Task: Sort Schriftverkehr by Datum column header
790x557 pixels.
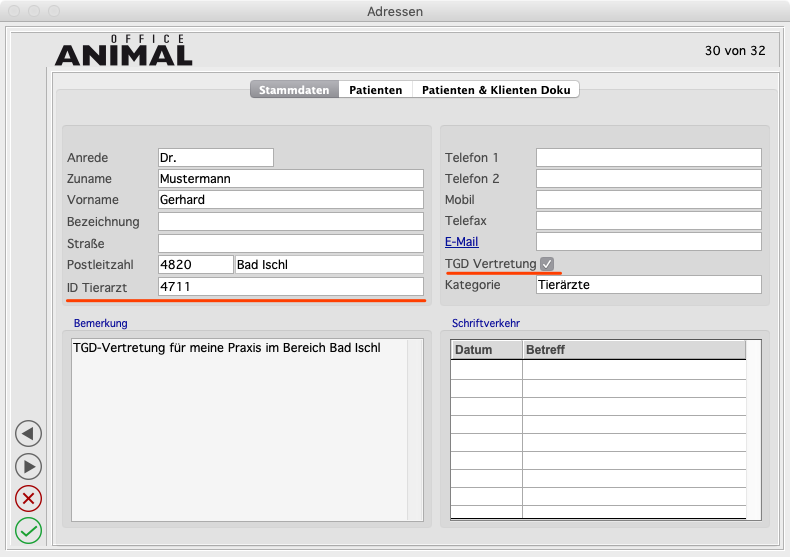Action: click(486, 350)
